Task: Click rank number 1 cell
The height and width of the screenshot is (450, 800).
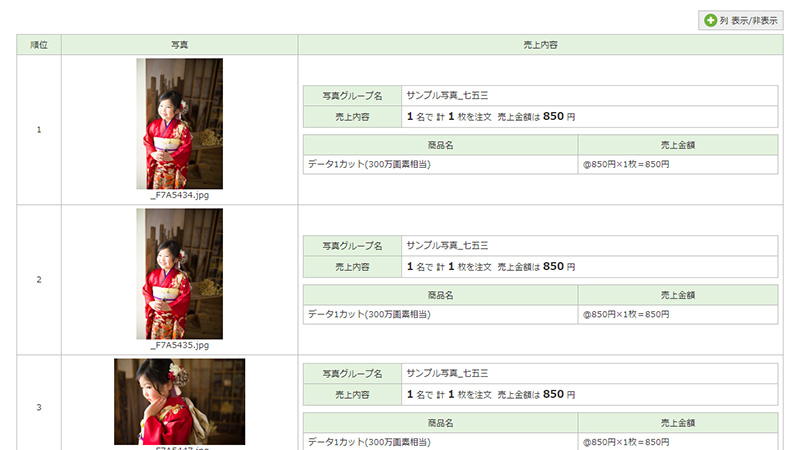Action: tap(39, 130)
